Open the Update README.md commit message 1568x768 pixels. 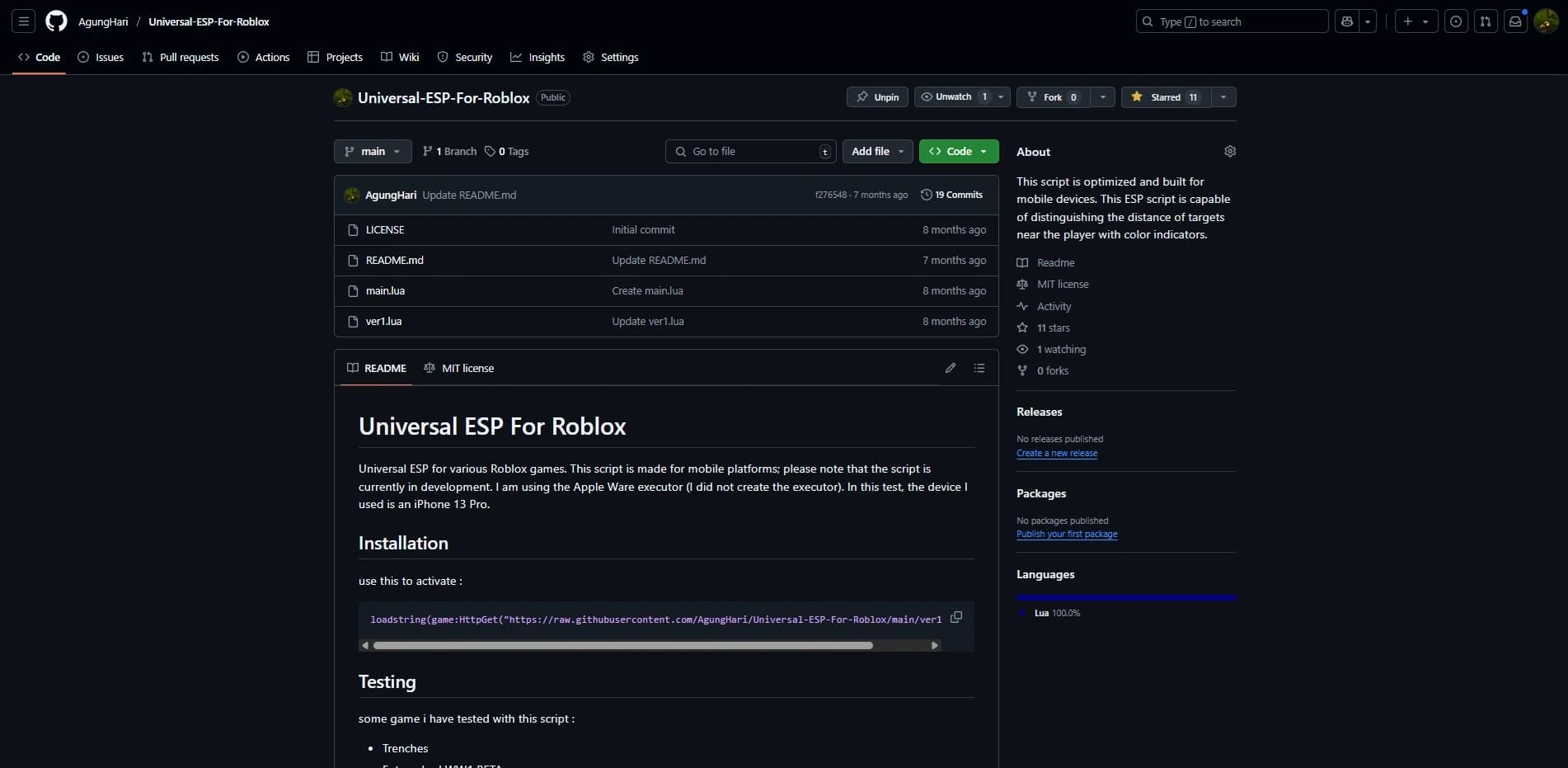tap(469, 195)
